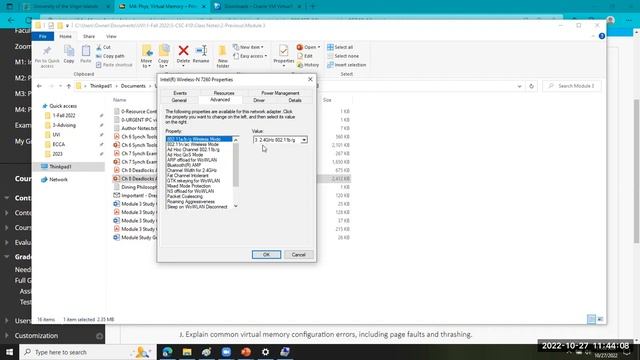Open Microsoft Edge from the taskbar
Screen dimensions: 640x360
(x=167, y=352)
